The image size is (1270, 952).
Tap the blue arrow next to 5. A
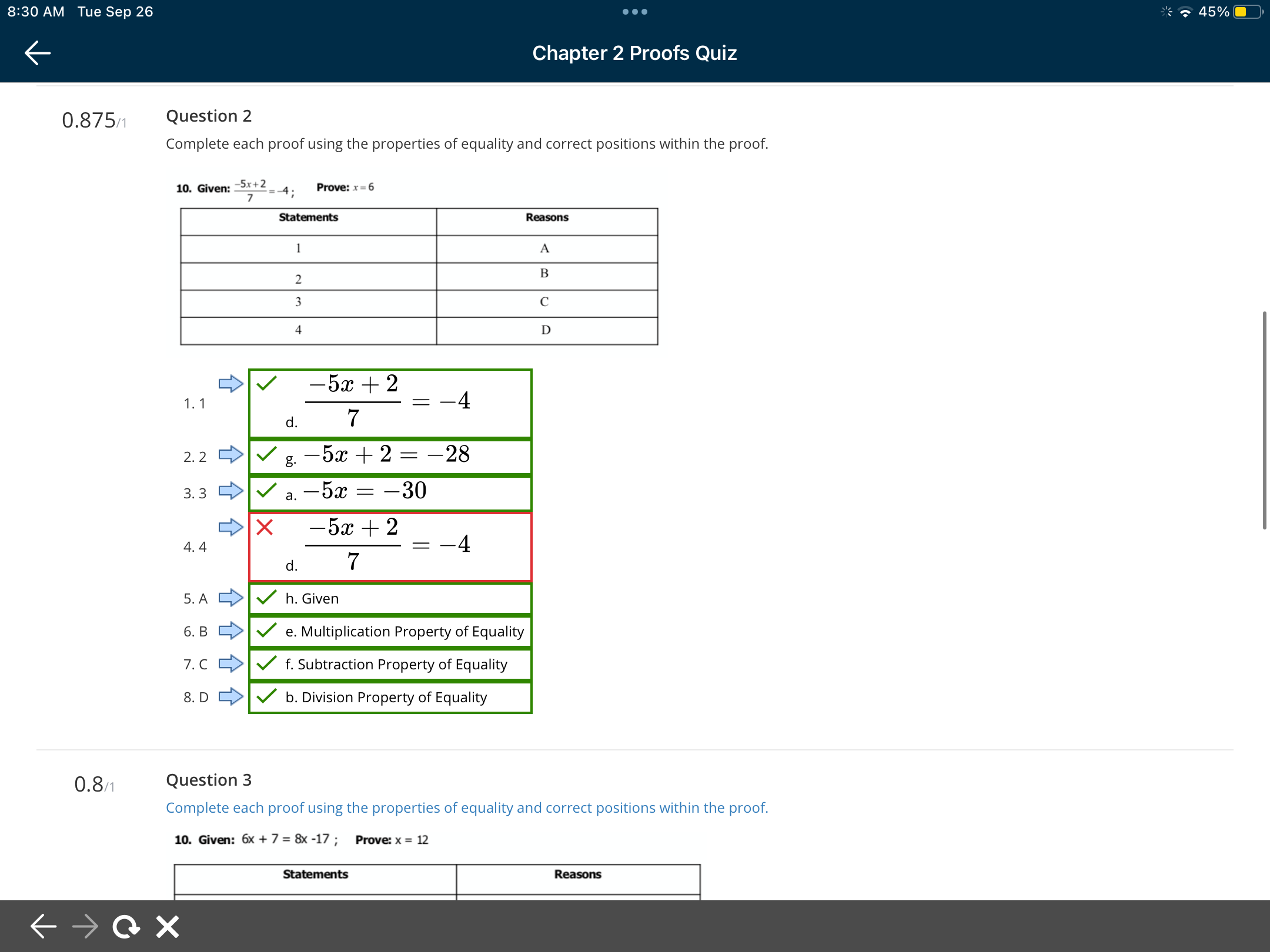230,598
